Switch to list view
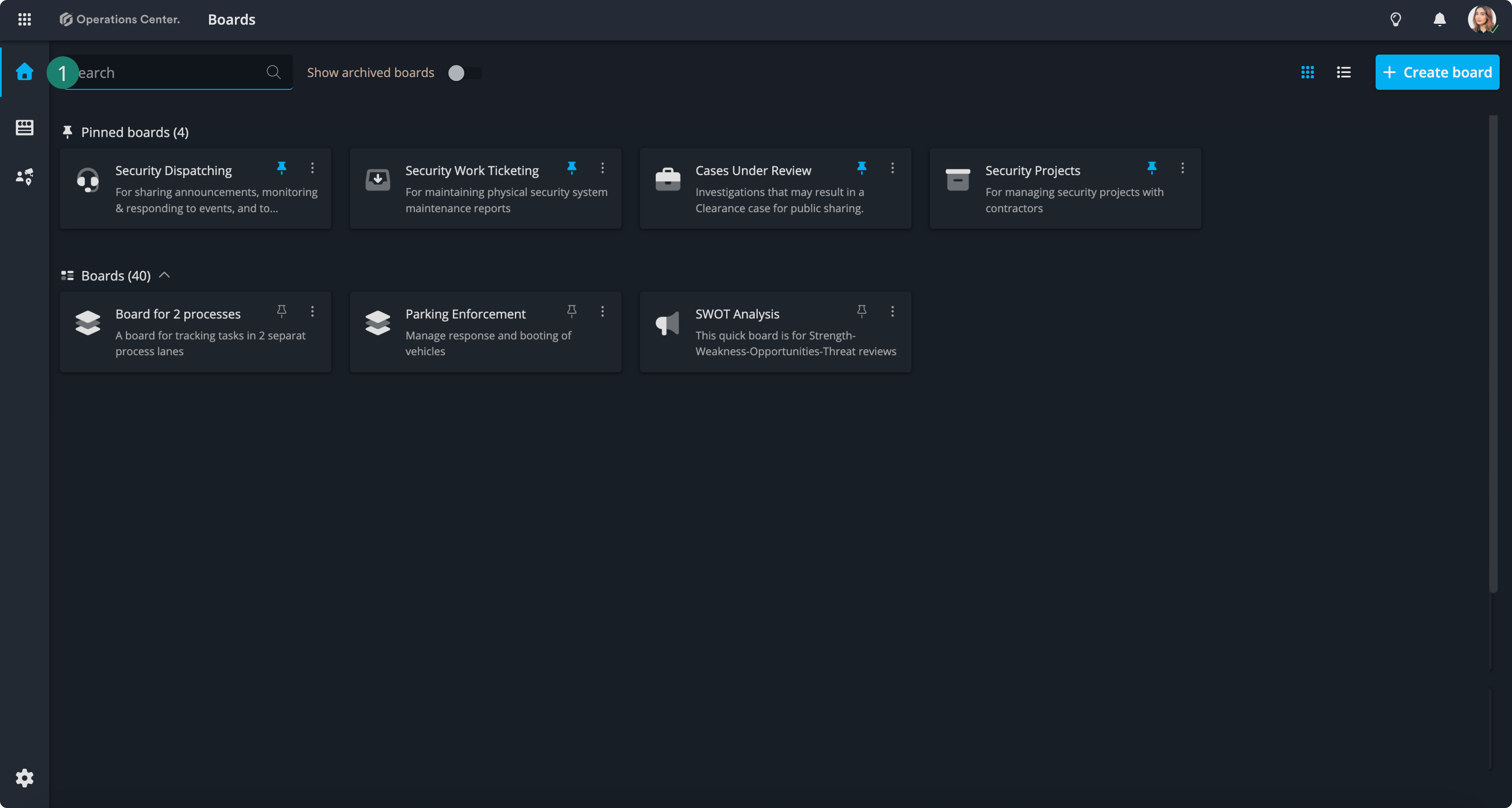The width and height of the screenshot is (1512, 808). 1343,72
